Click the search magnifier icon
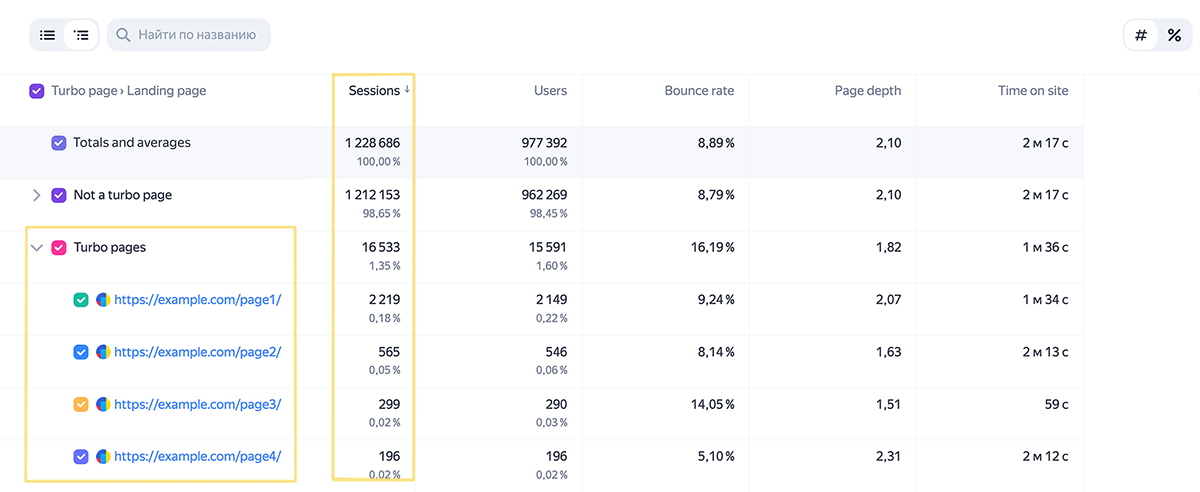This screenshot has width=1200, height=492. pyautogui.click(x=124, y=35)
